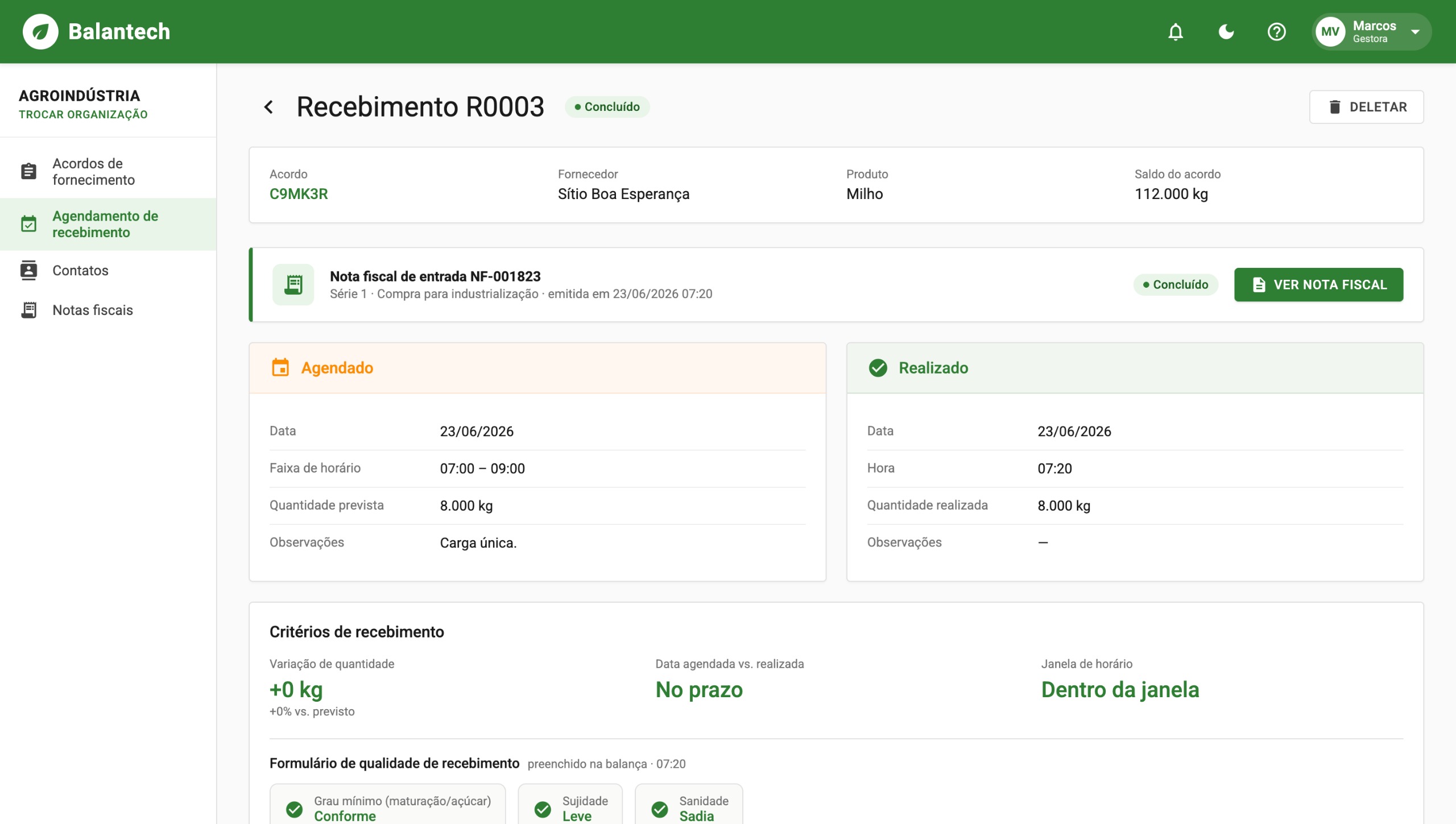The height and width of the screenshot is (824, 1456).
Task: Toggle dark mode moon icon
Action: click(x=1226, y=32)
